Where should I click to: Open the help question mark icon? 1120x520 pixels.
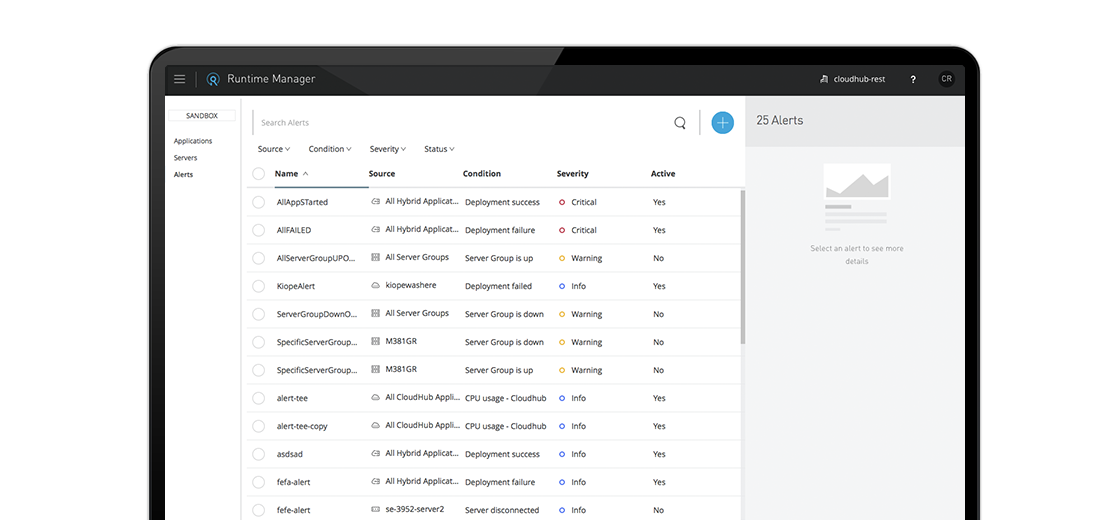913,79
